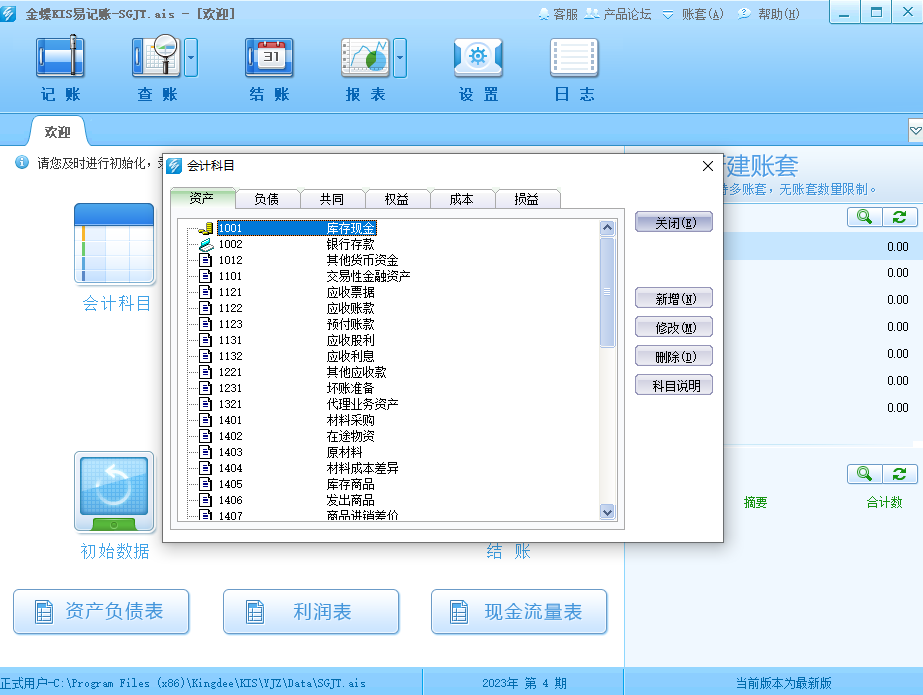This screenshot has width=923, height=695.
Task: Switch to the 负债 tab
Action: point(267,199)
